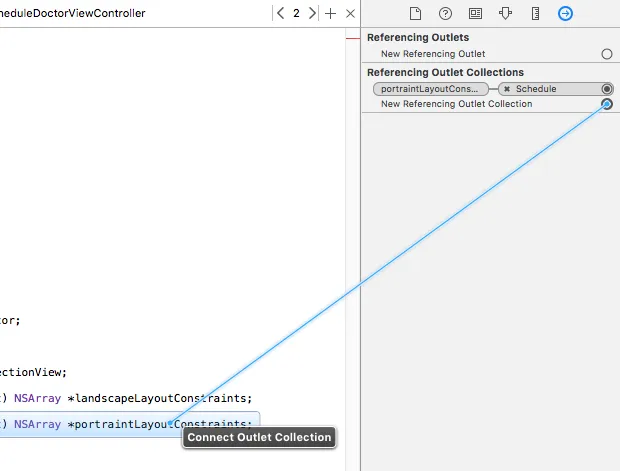The height and width of the screenshot is (471, 620).
Task: Select the portraintLayoutCons... connection pill
Action: click(x=431, y=89)
